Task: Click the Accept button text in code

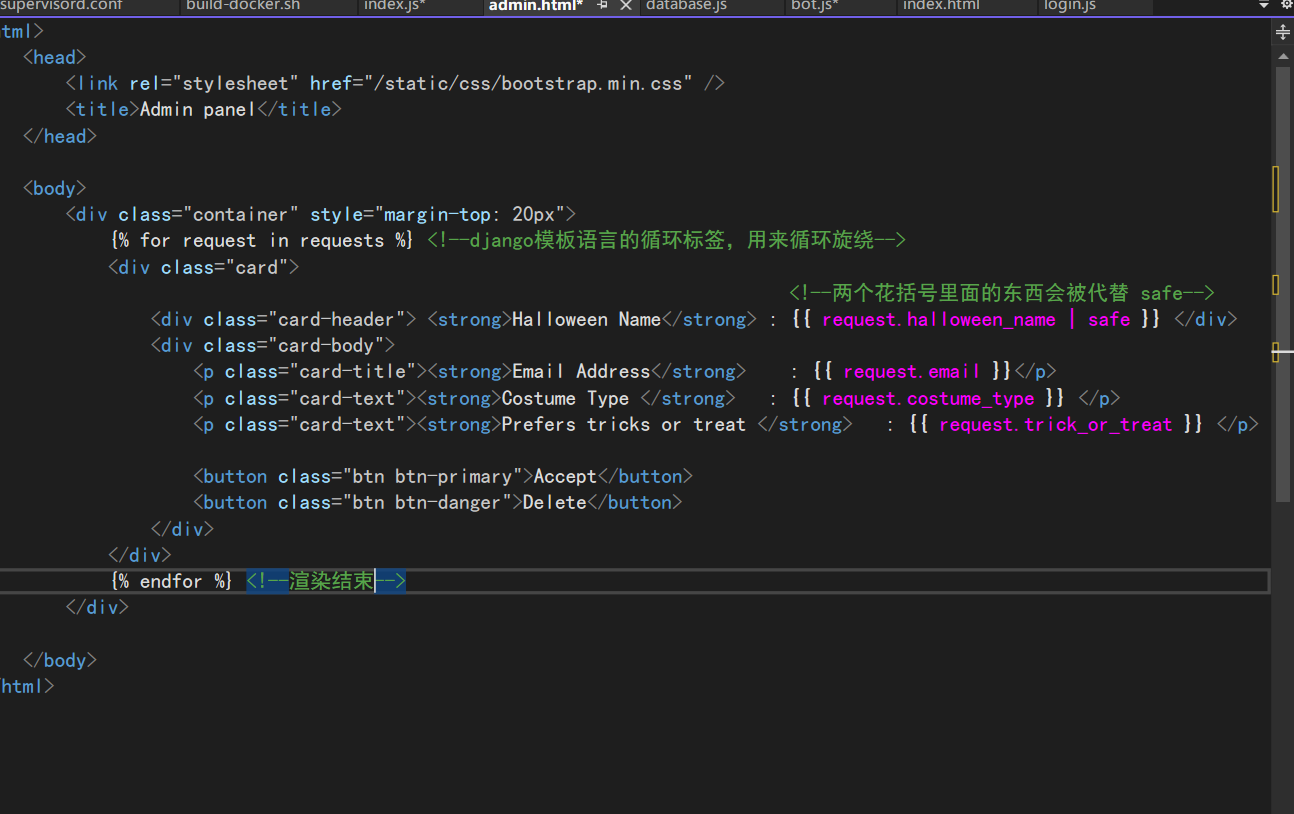Action: (565, 476)
